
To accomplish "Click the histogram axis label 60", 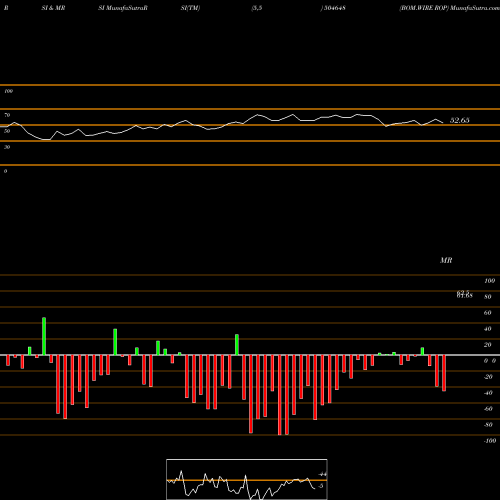I will click(487, 313).
